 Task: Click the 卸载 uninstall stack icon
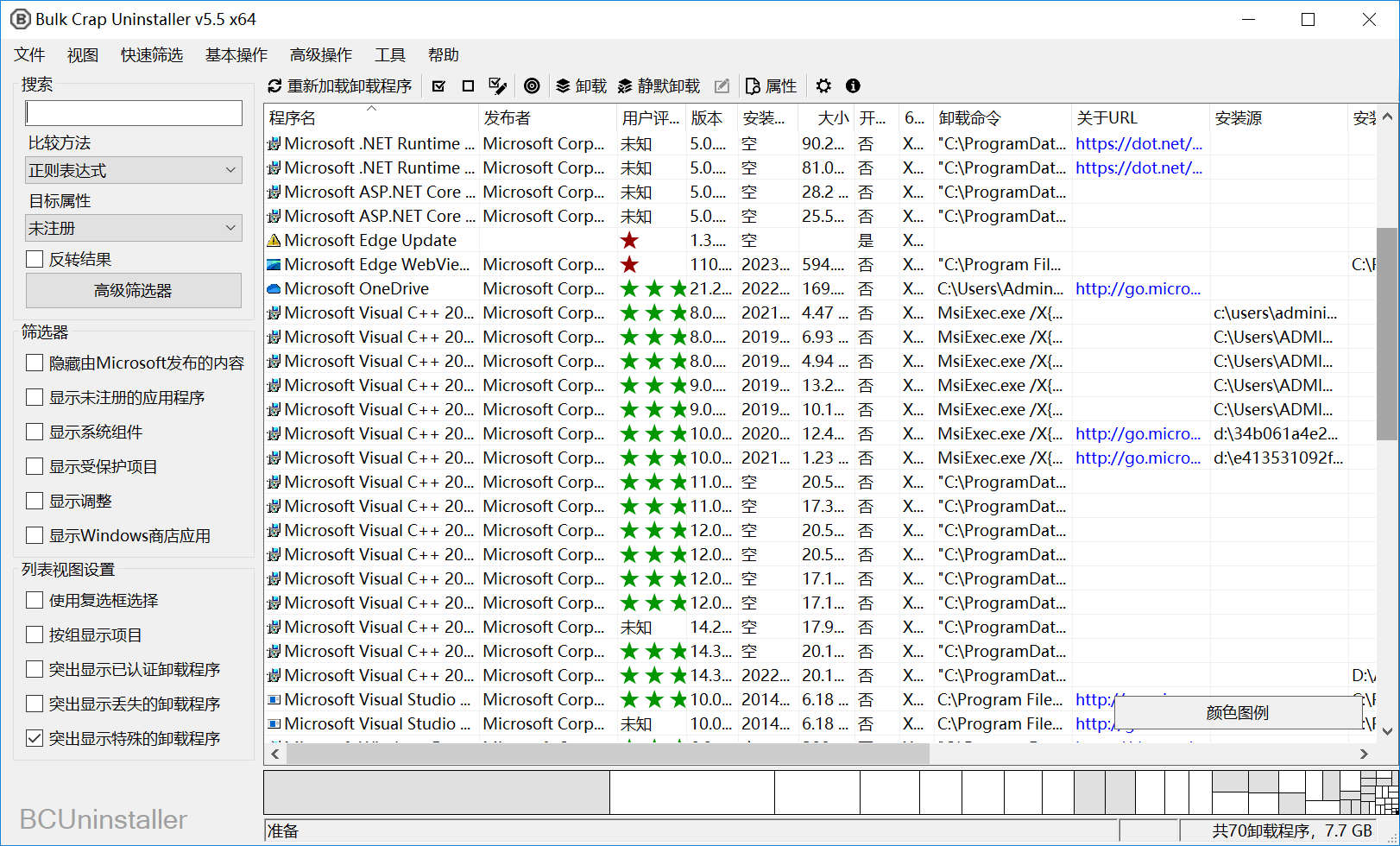tap(563, 86)
